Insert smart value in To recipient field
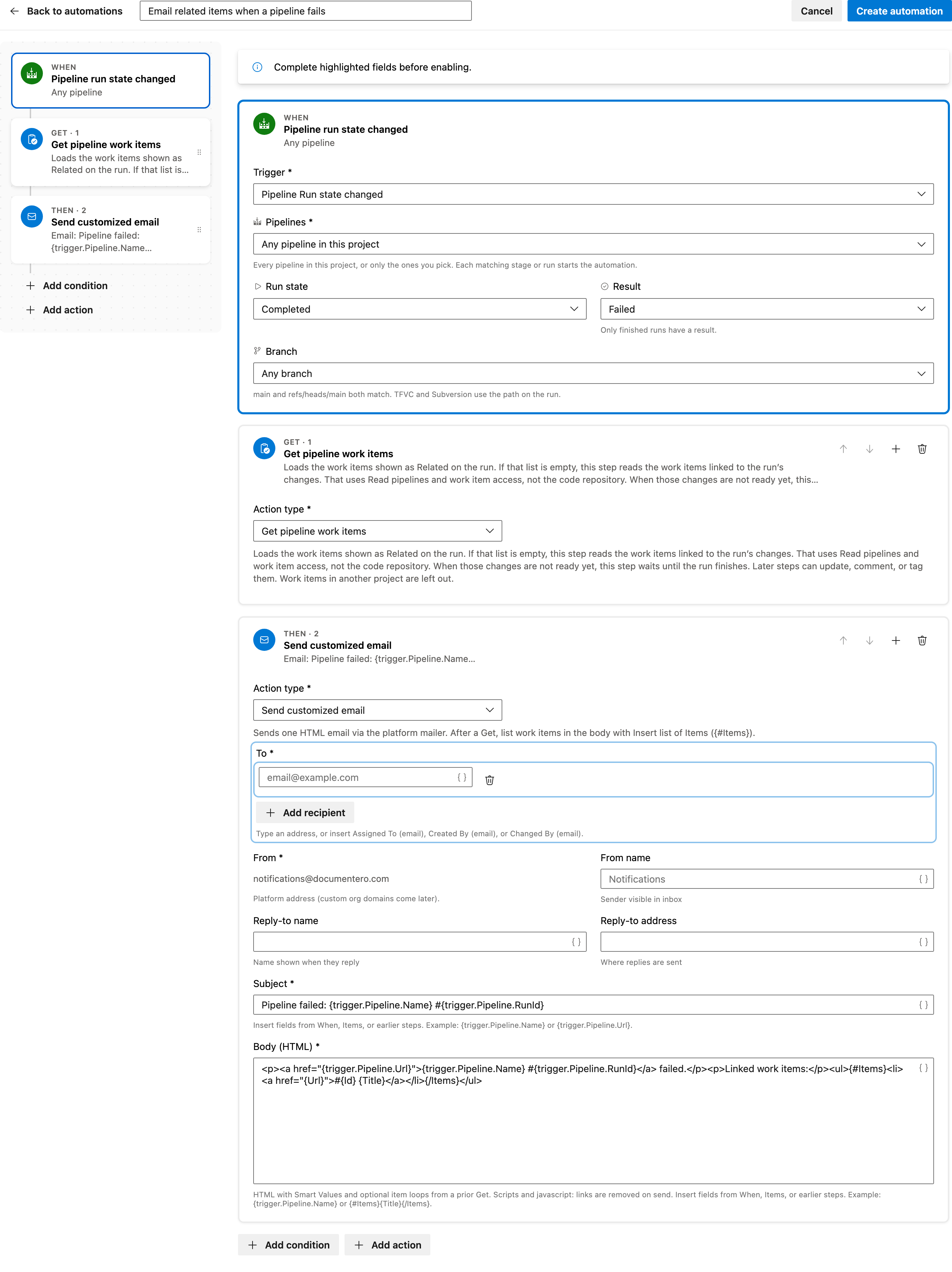This screenshot has width=952, height=1272. click(462, 777)
